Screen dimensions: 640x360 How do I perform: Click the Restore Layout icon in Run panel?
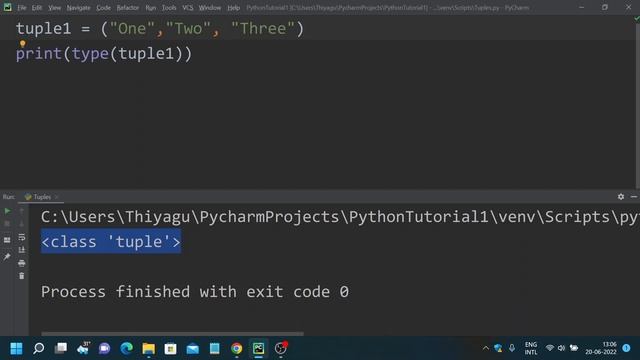tap(7, 240)
